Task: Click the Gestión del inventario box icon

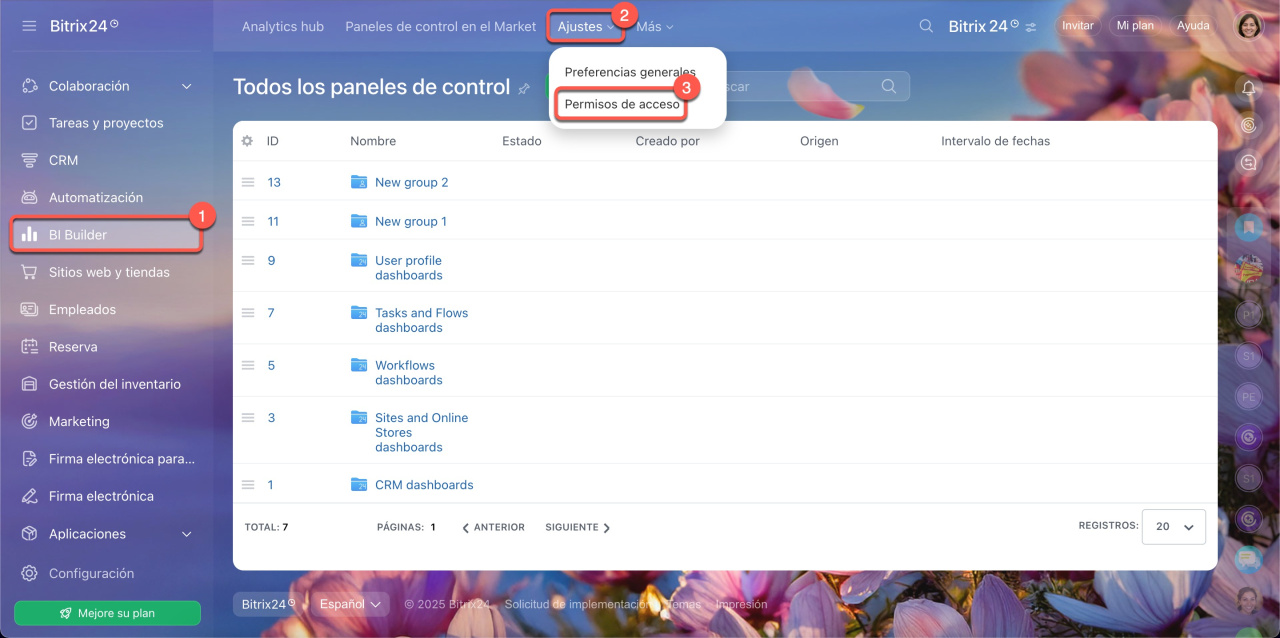Action: (30, 384)
